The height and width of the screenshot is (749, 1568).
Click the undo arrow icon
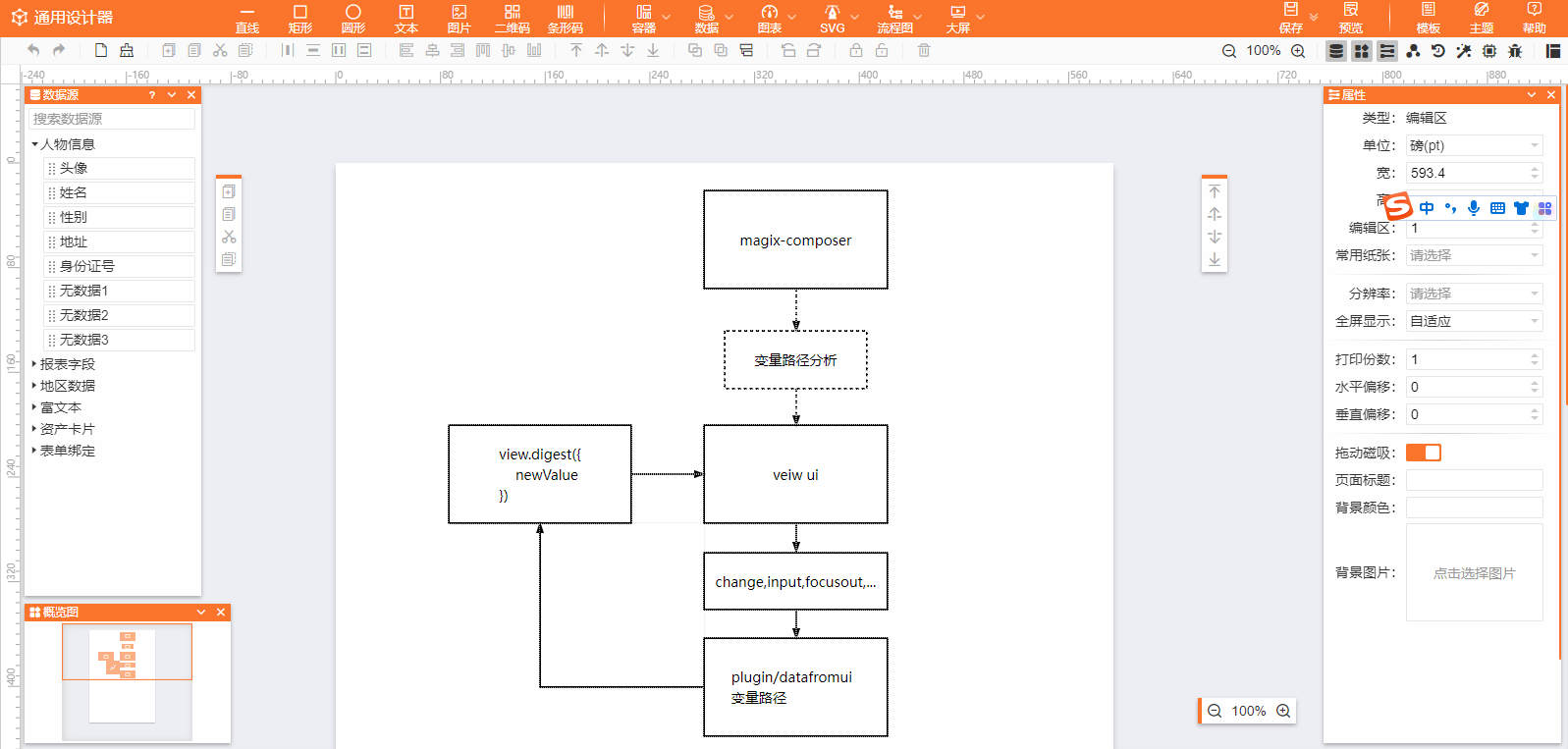(x=33, y=51)
